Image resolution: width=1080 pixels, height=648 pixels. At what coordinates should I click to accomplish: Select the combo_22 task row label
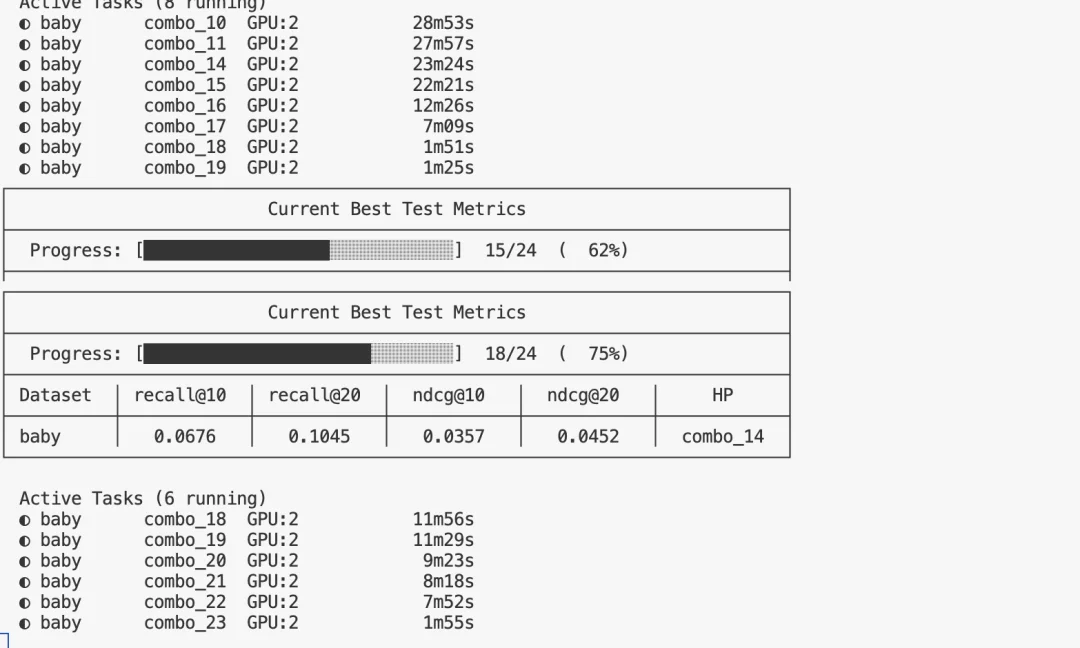click(x=185, y=602)
